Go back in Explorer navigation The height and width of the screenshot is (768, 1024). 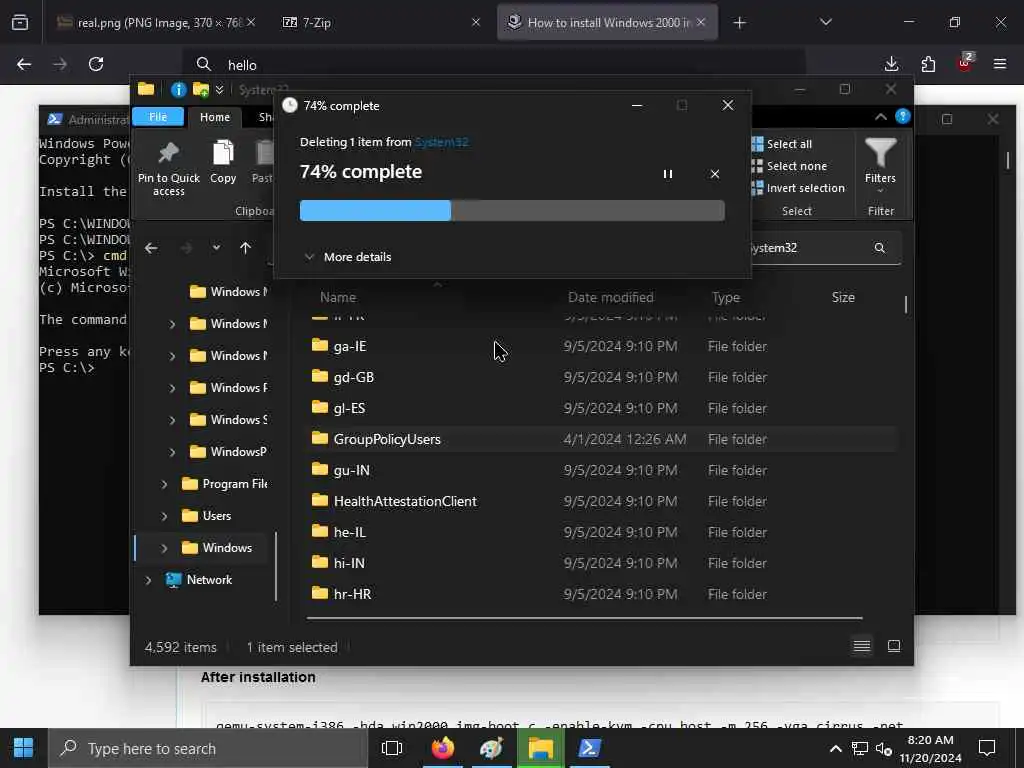[152, 248]
